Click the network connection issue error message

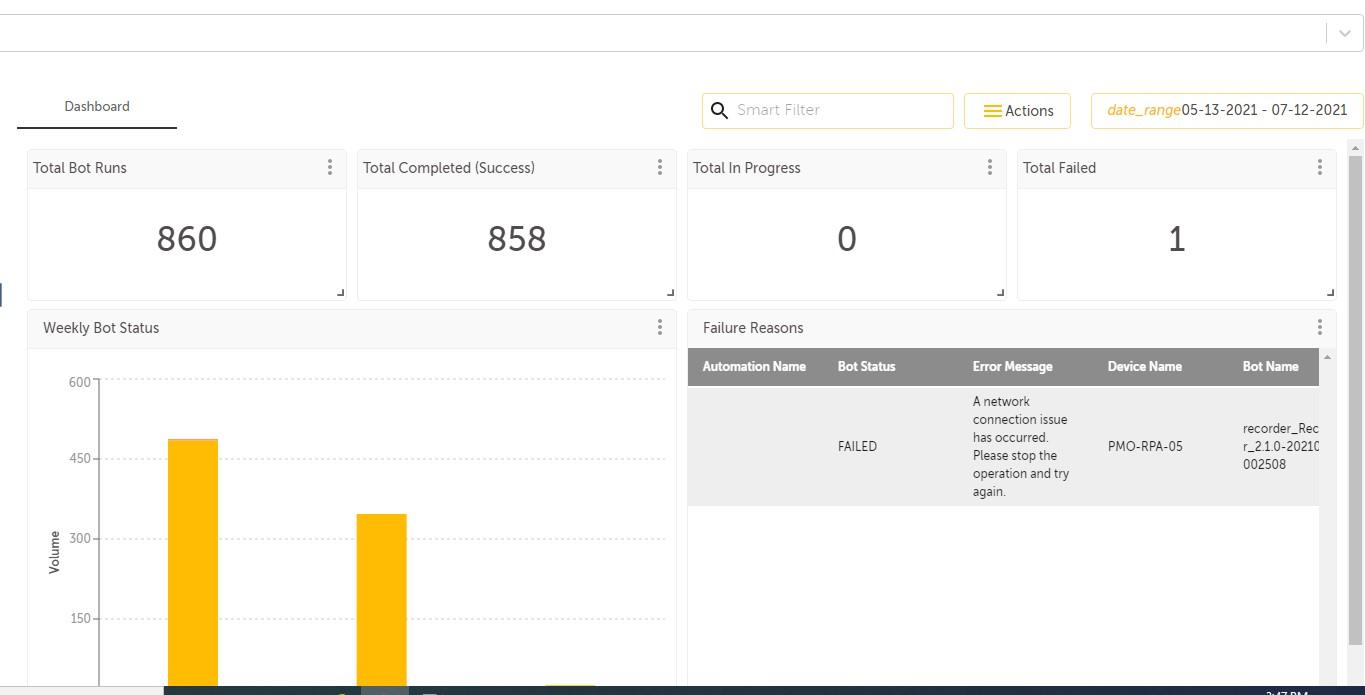tap(1021, 447)
